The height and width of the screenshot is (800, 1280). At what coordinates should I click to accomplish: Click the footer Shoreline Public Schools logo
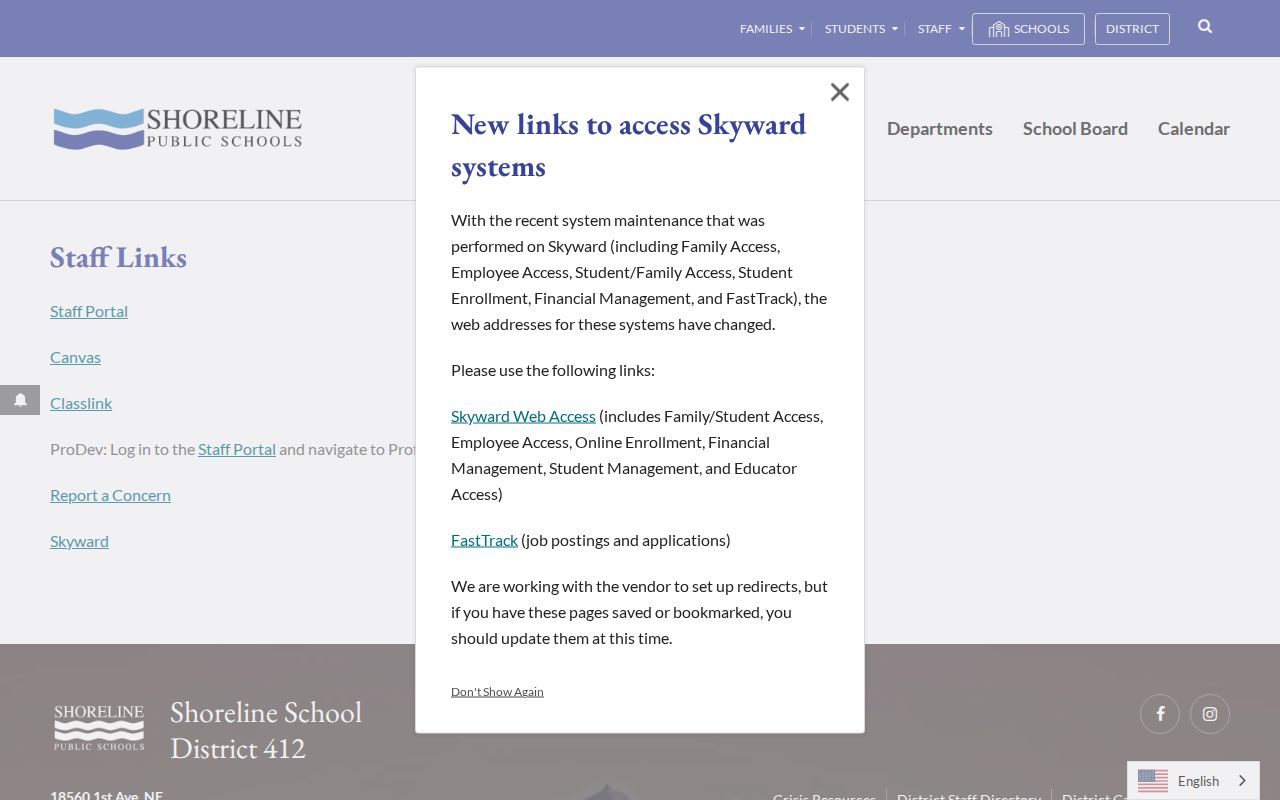(x=99, y=728)
